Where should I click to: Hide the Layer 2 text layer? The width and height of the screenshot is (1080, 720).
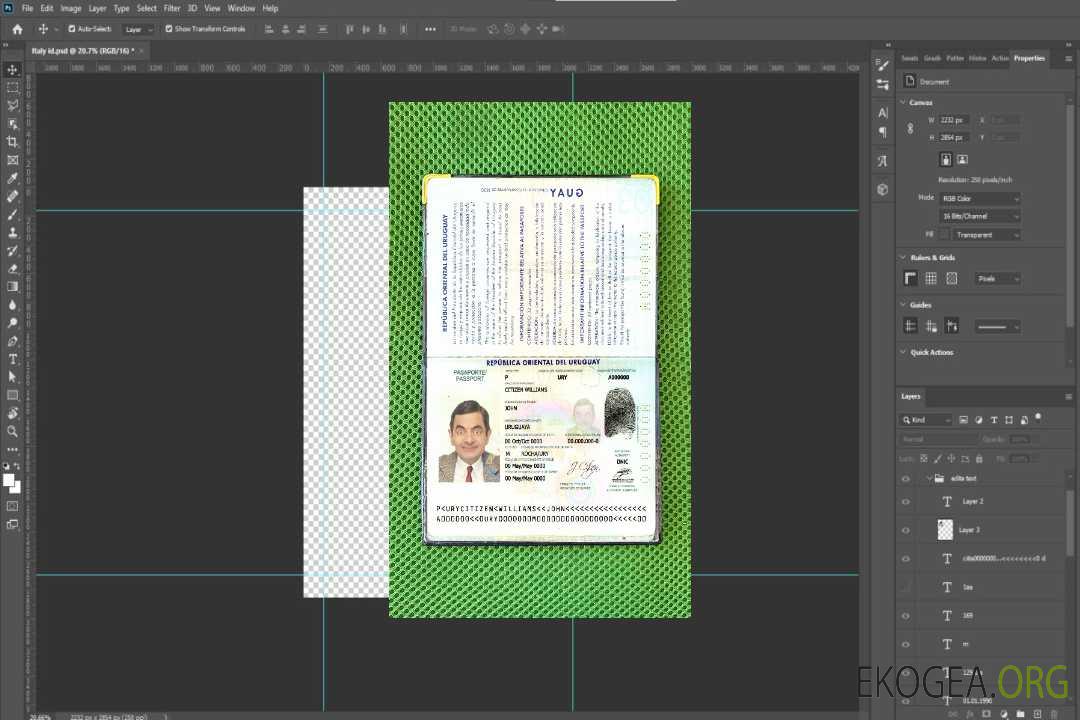tap(906, 502)
